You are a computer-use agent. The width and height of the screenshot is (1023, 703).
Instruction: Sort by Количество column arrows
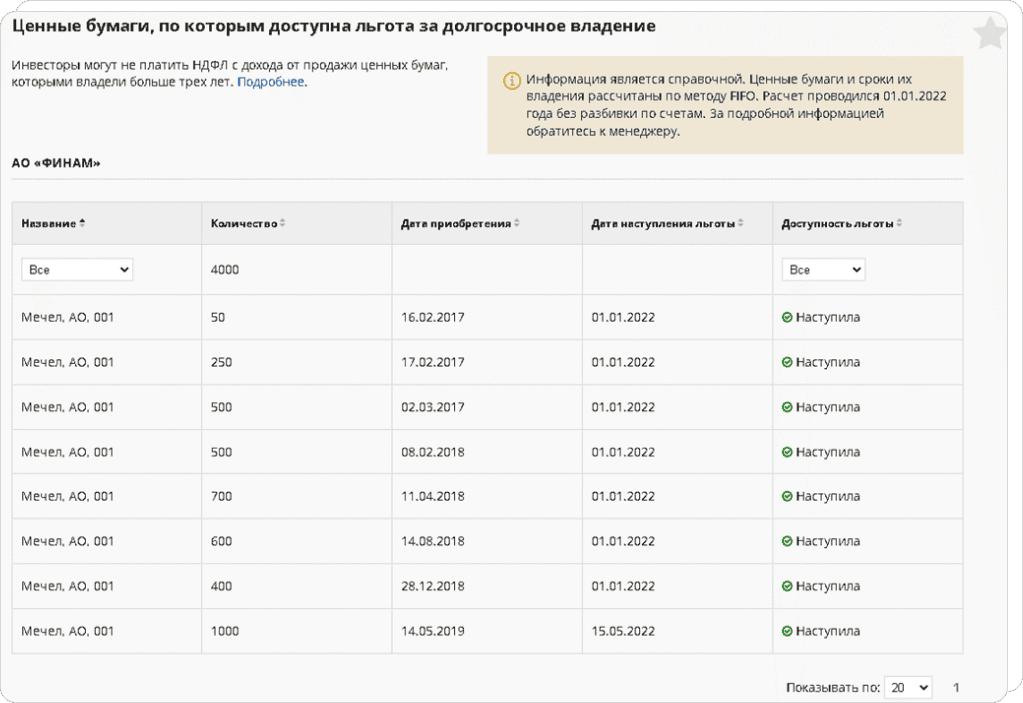pos(282,223)
